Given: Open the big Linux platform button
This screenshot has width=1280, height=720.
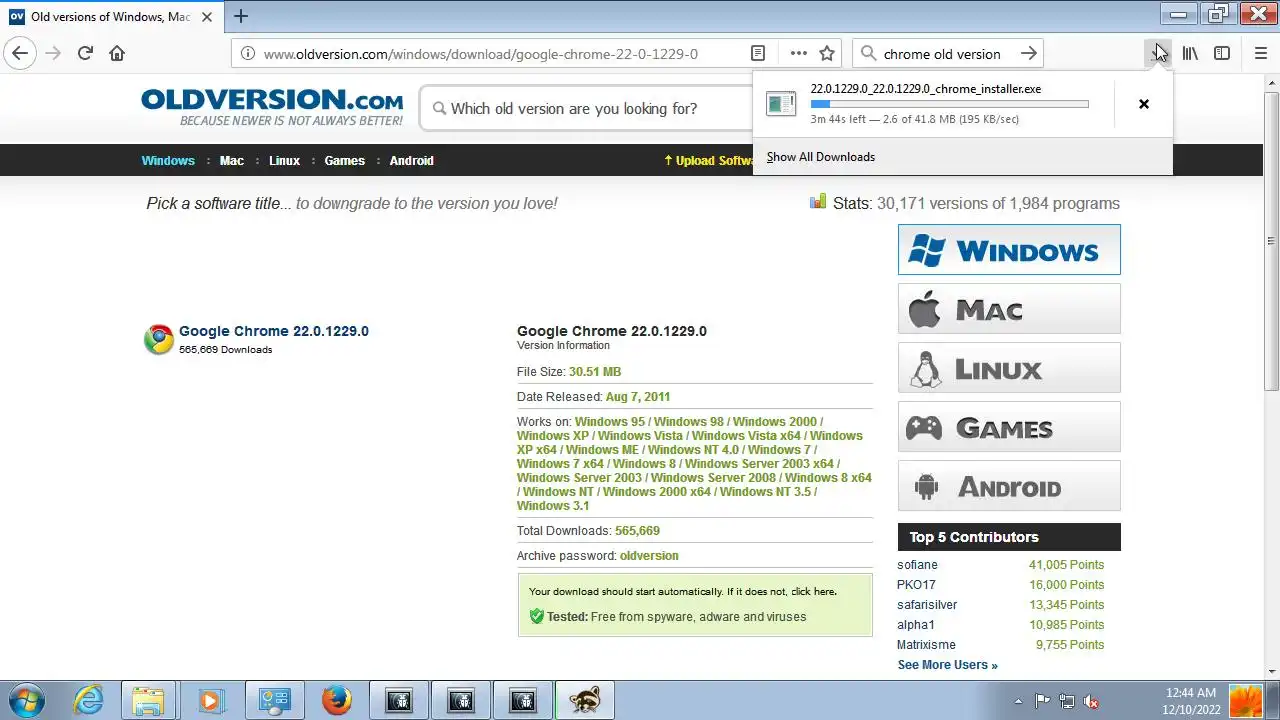Looking at the screenshot, I should pyautogui.click(x=1009, y=368).
